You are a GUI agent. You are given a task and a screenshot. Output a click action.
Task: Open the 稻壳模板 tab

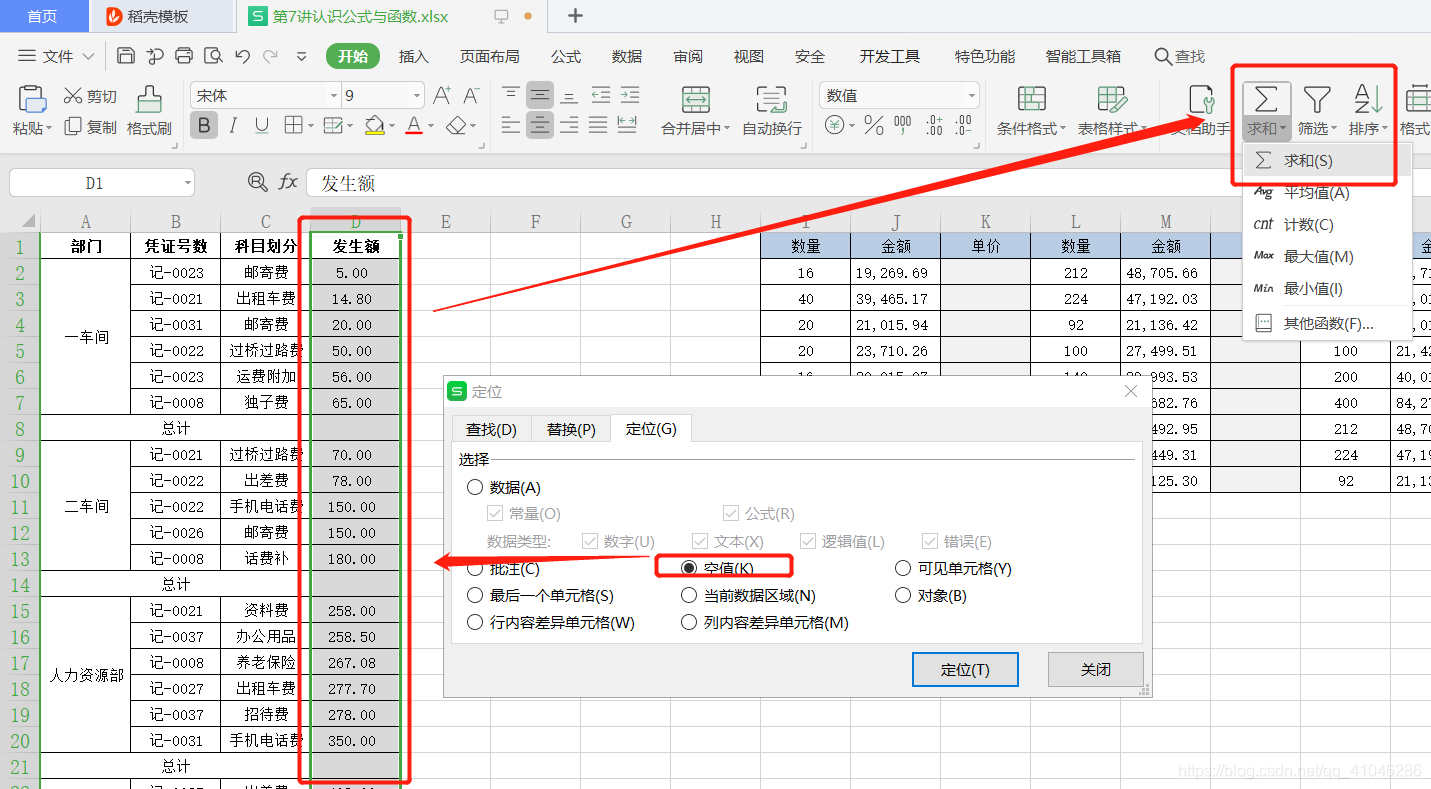click(161, 16)
